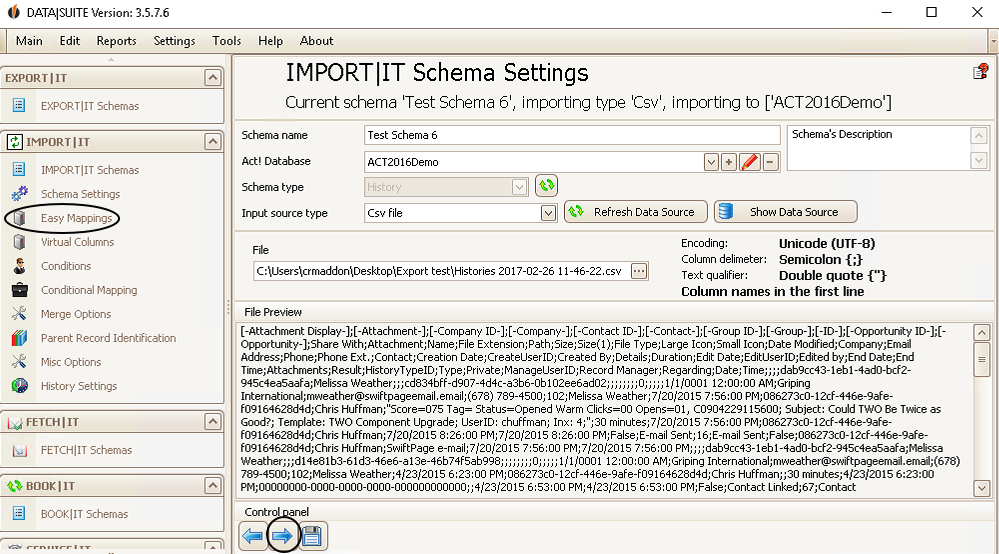This screenshot has height=554, width=999.
Task: Click the Schema name input field
Action: click(572, 135)
